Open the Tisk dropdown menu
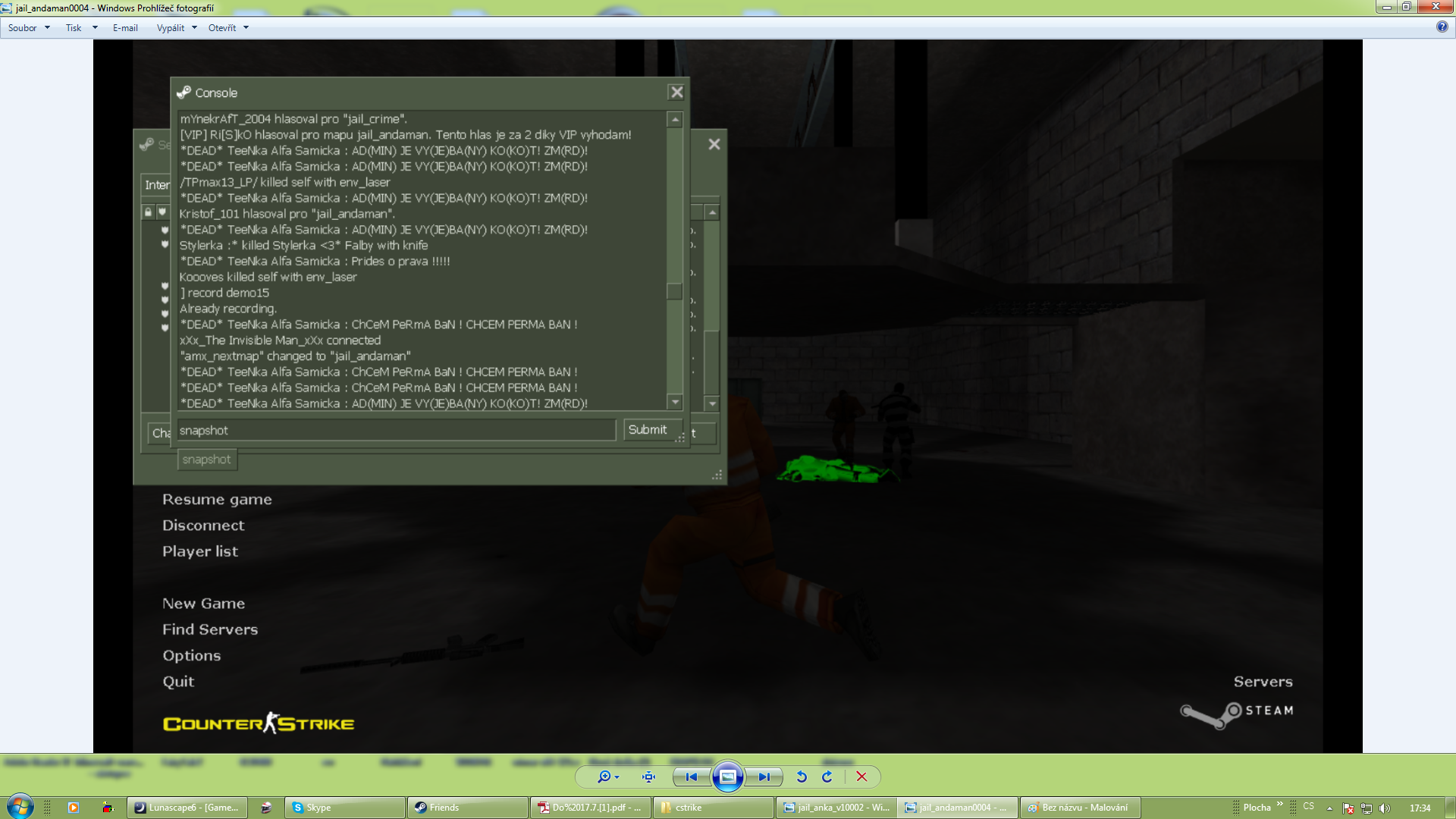The height and width of the screenshot is (819, 1456). [x=81, y=28]
